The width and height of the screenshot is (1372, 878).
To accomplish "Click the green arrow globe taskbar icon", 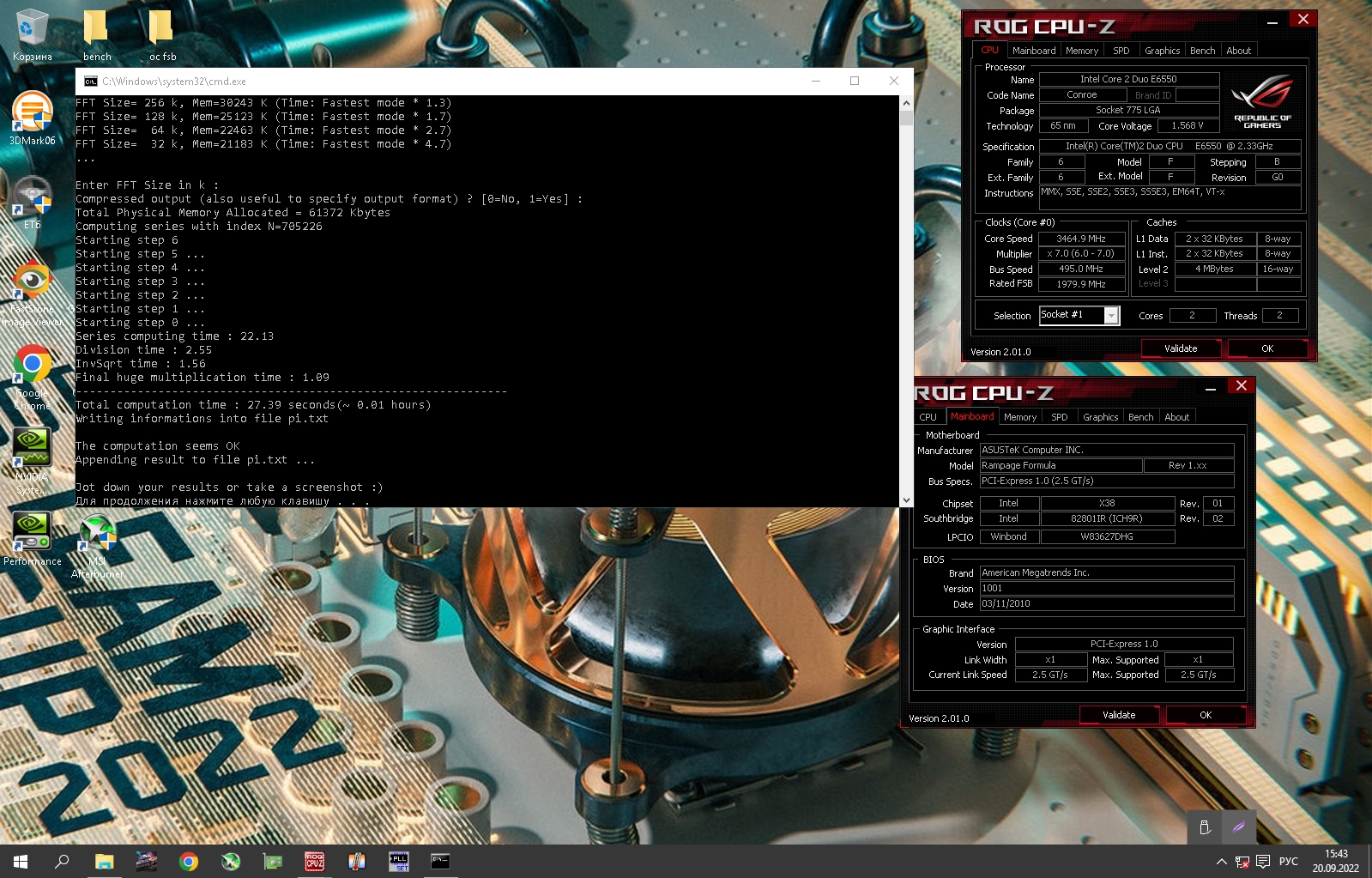I will (230, 862).
